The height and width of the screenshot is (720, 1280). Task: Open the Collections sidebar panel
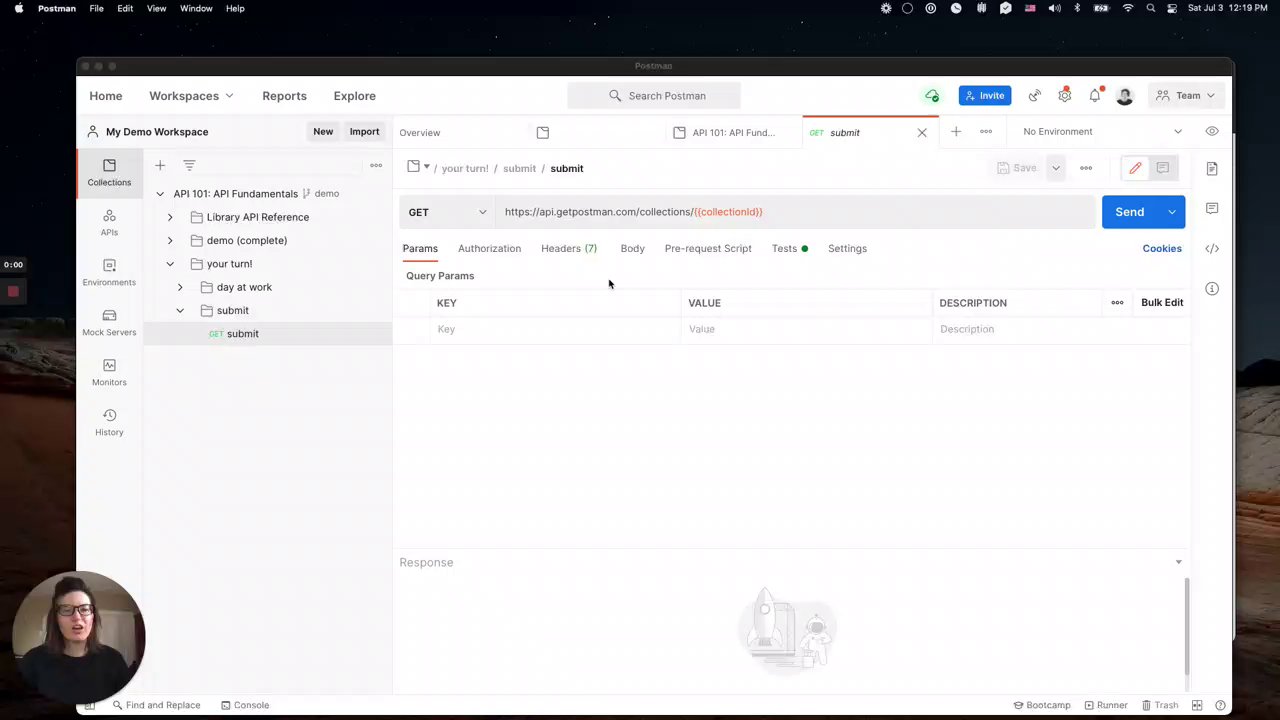(109, 172)
